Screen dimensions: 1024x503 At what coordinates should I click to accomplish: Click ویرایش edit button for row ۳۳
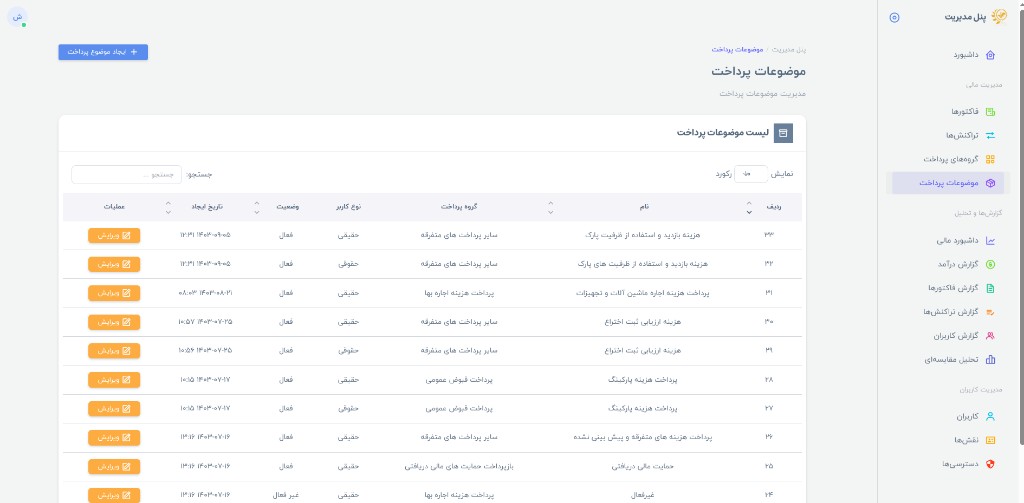pyautogui.click(x=114, y=235)
